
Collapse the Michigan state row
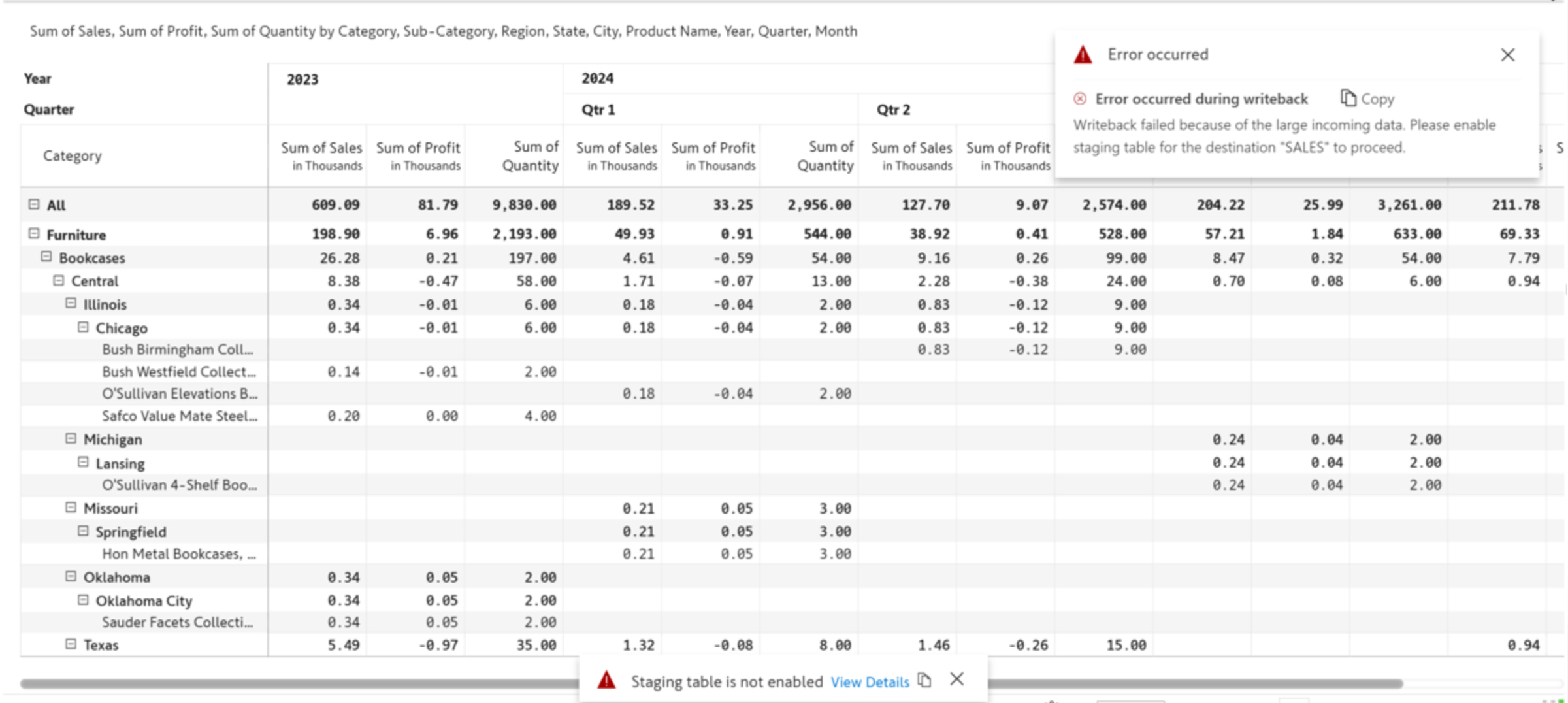pos(71,438)
